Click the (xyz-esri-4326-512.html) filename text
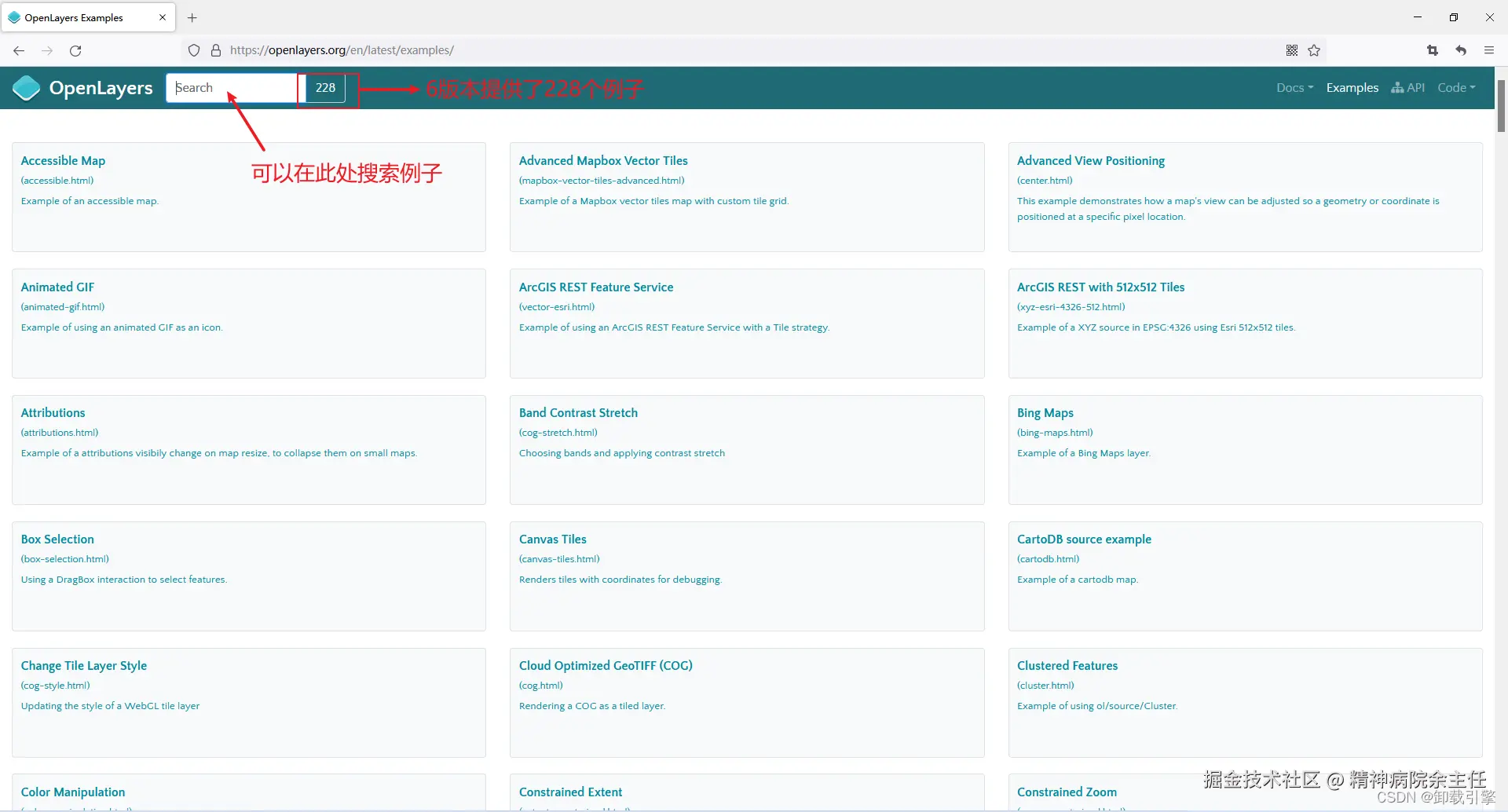The width and height of the screenshot is (1508, 812). [x=1071, y=307]
